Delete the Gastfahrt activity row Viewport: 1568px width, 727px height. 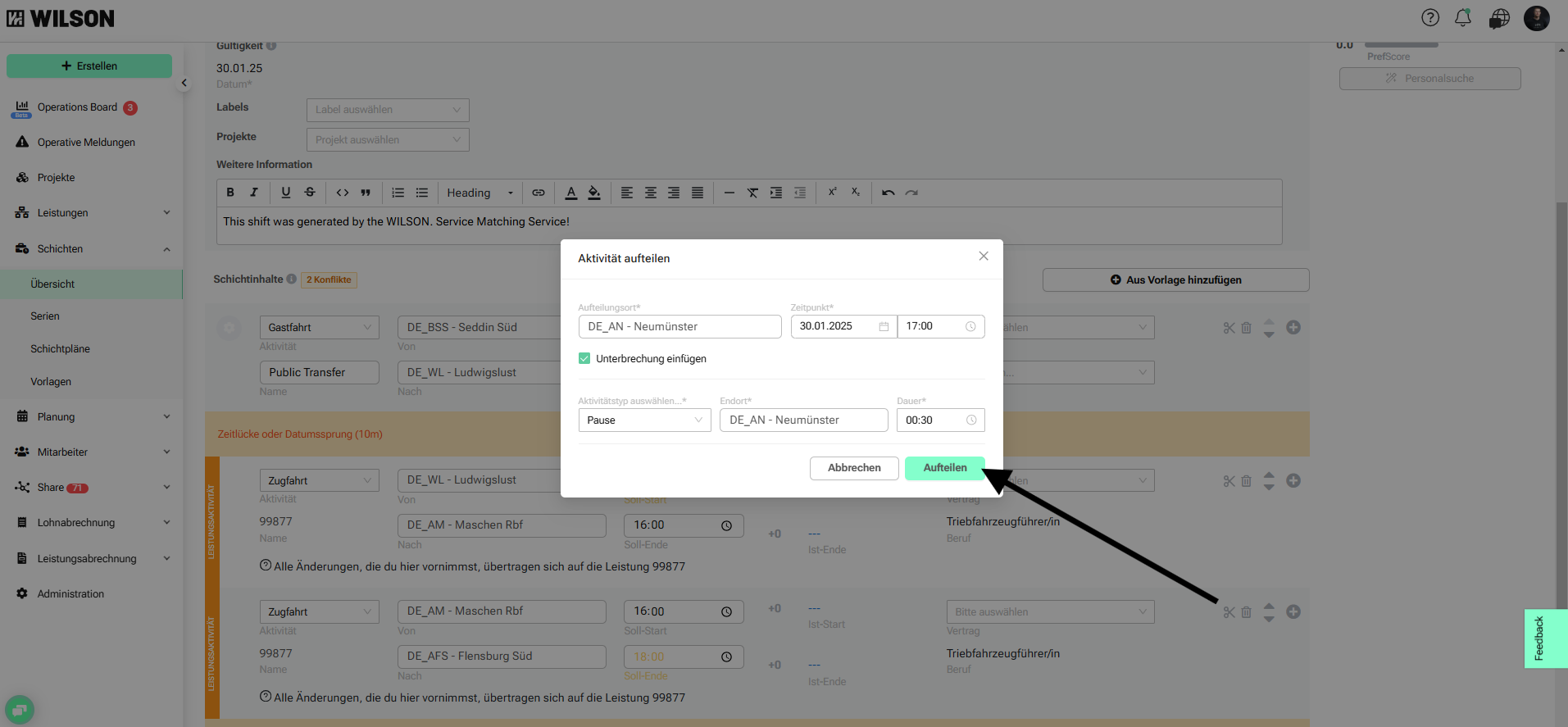pyautogui.click(x=1246, y=328)
